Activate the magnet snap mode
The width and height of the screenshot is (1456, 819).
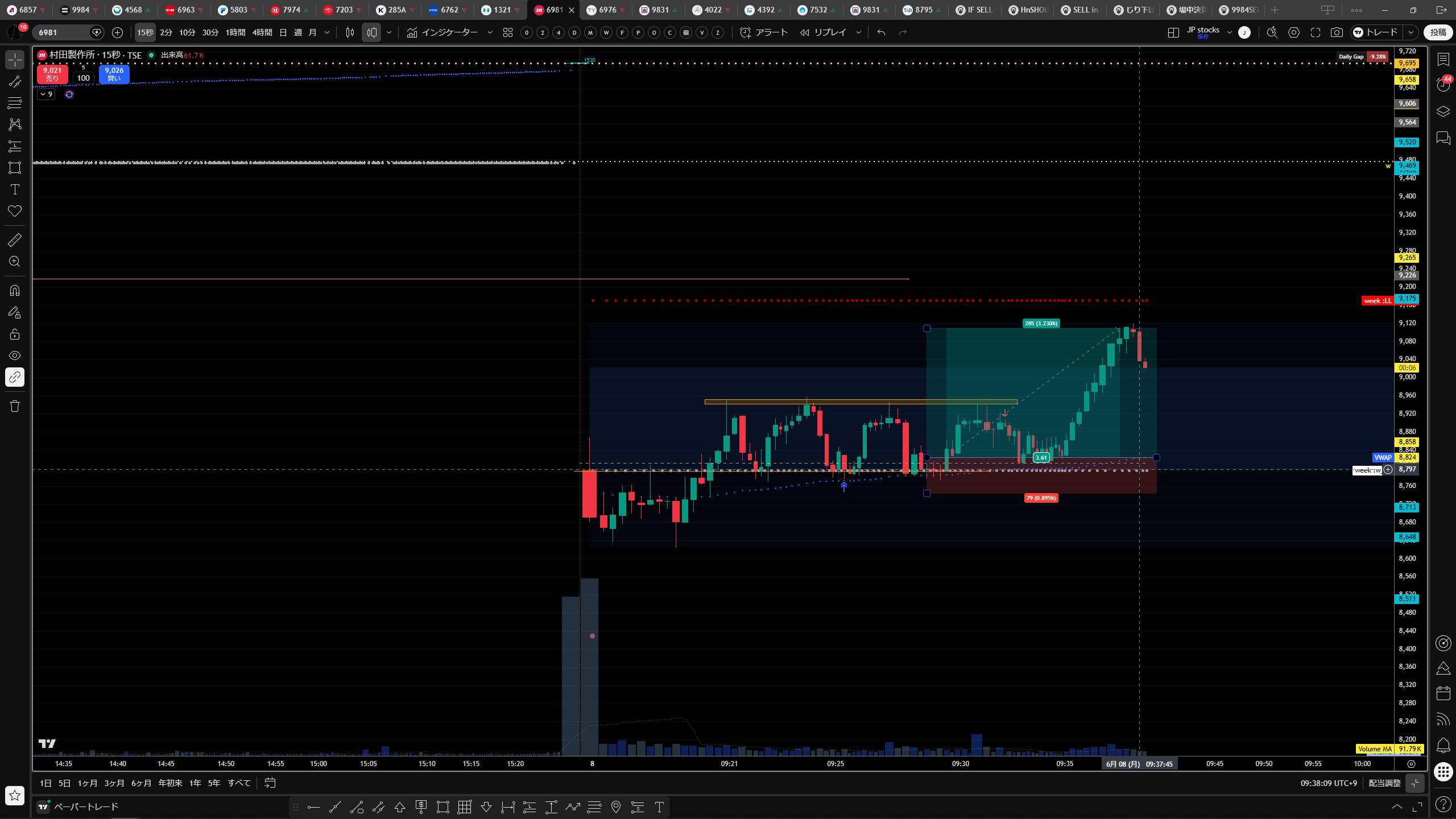click(x=15, y=291)
